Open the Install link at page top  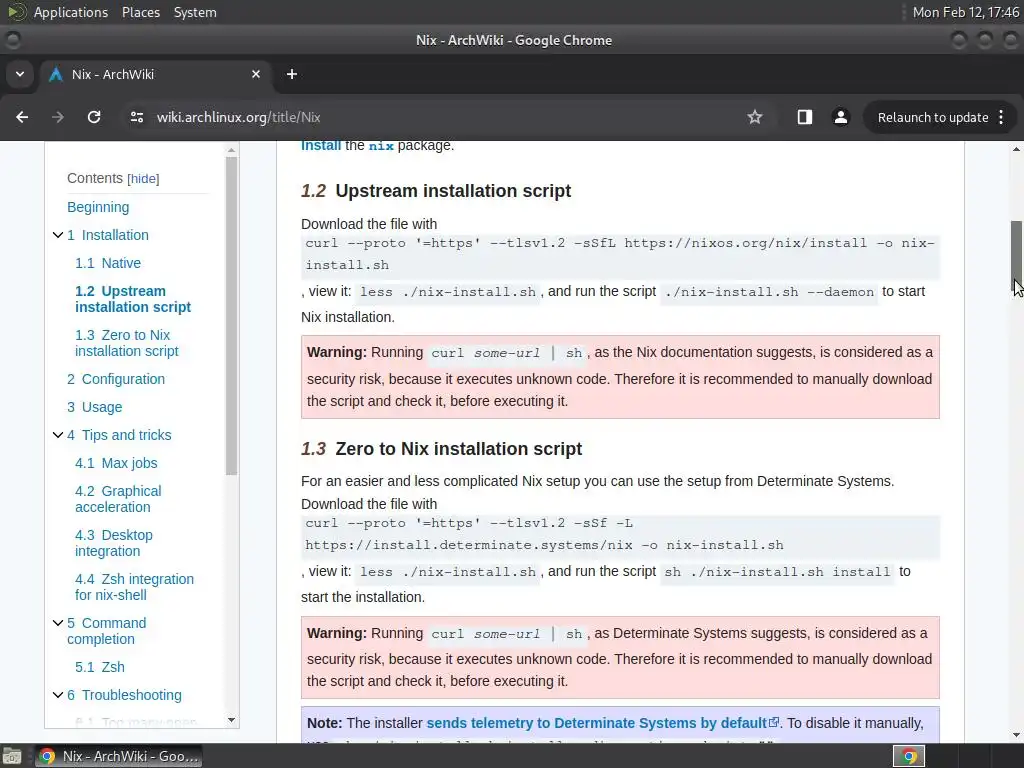321,146
